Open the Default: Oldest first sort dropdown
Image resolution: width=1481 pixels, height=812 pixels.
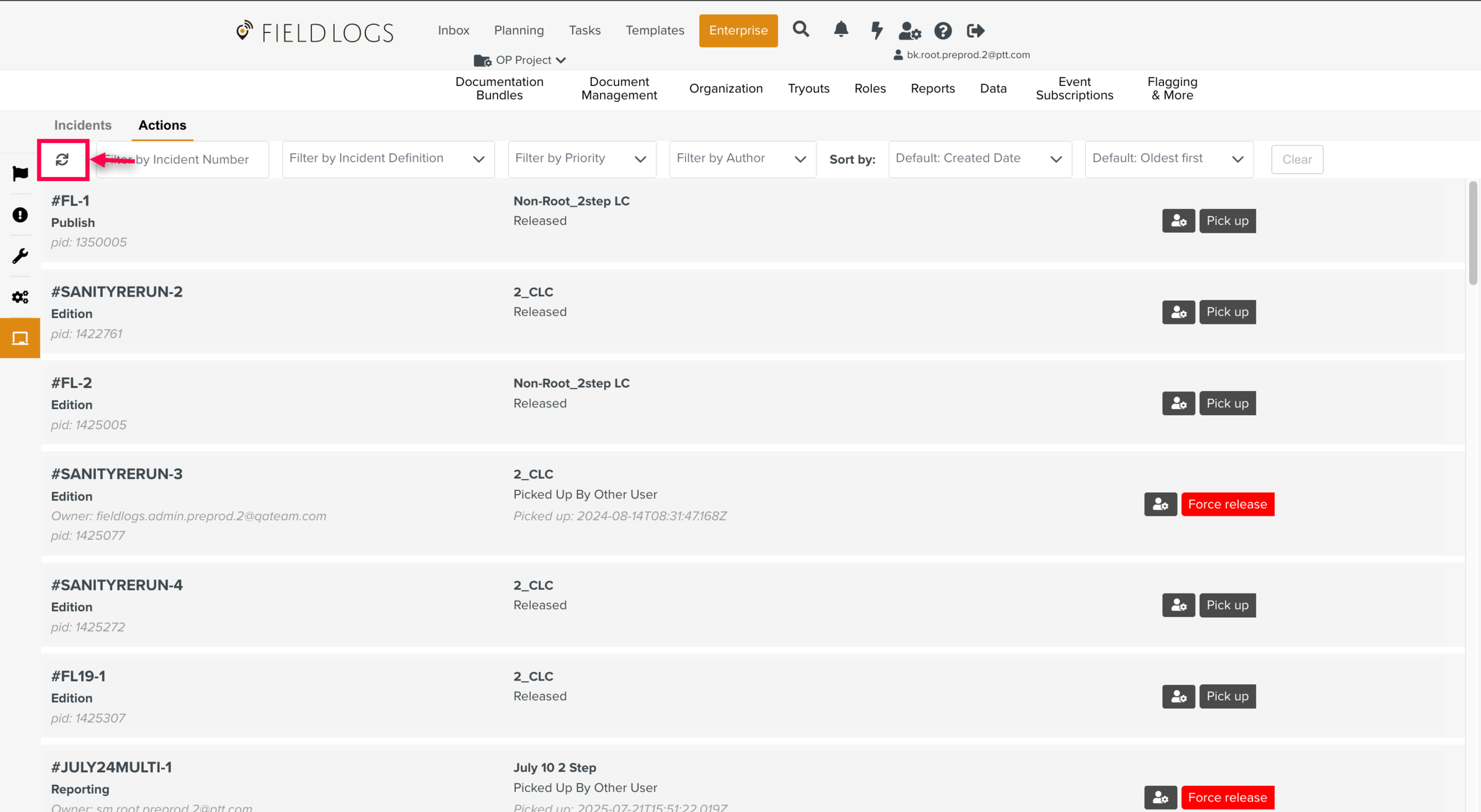coord(1168,159)
